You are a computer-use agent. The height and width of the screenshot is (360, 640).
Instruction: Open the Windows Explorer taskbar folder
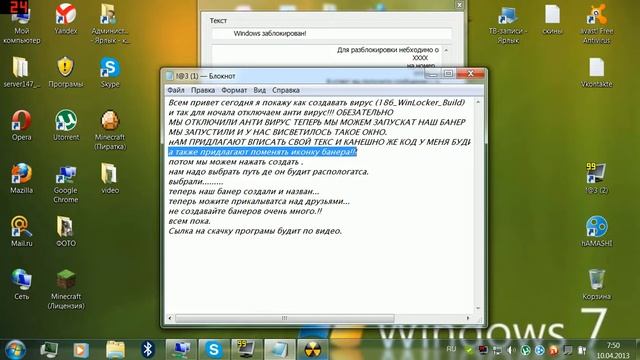click(116, 349)
